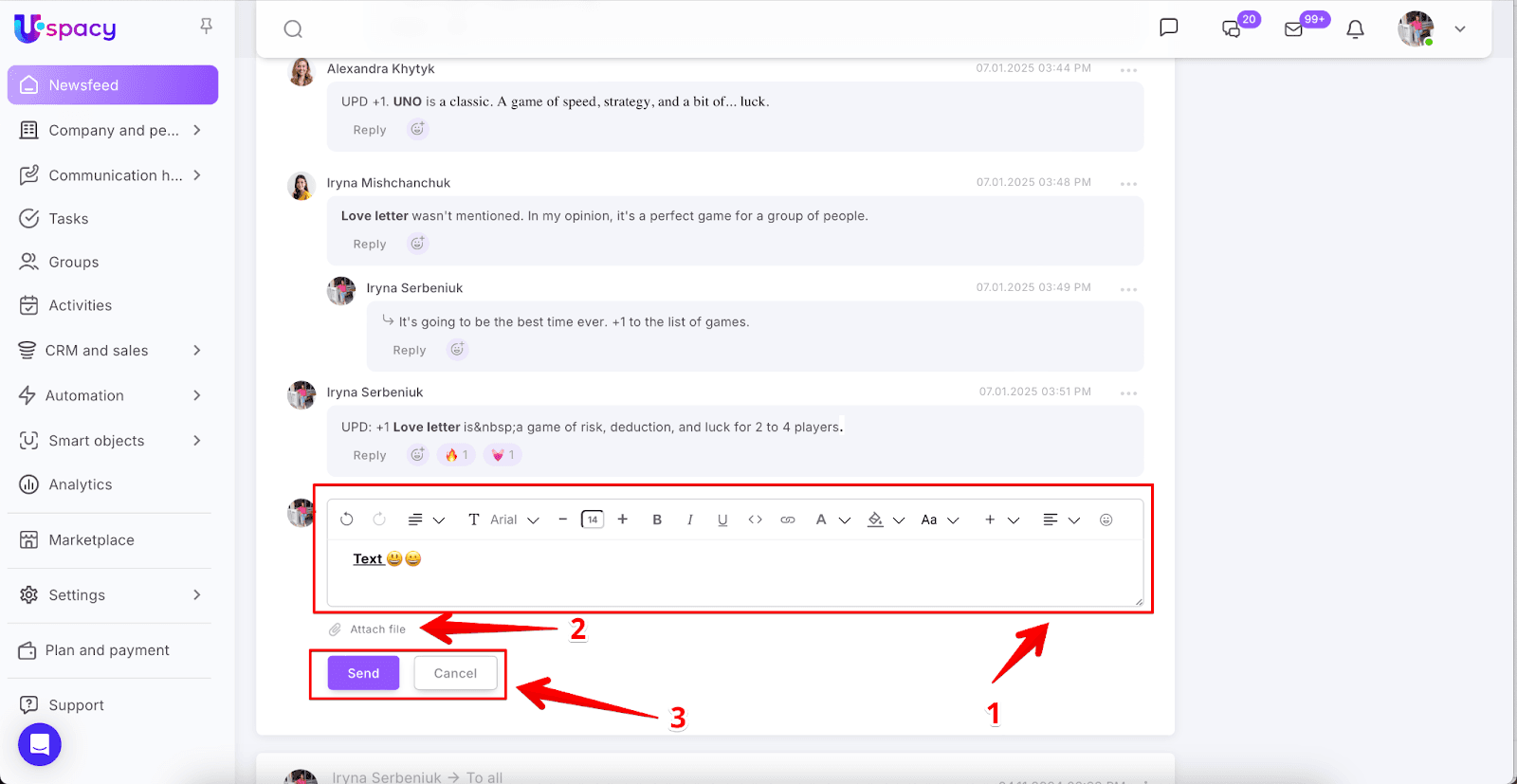The image size is (1517, 784).
Task: Open the emoji picker in the editor toolbar
Action: coord(1106,520)
